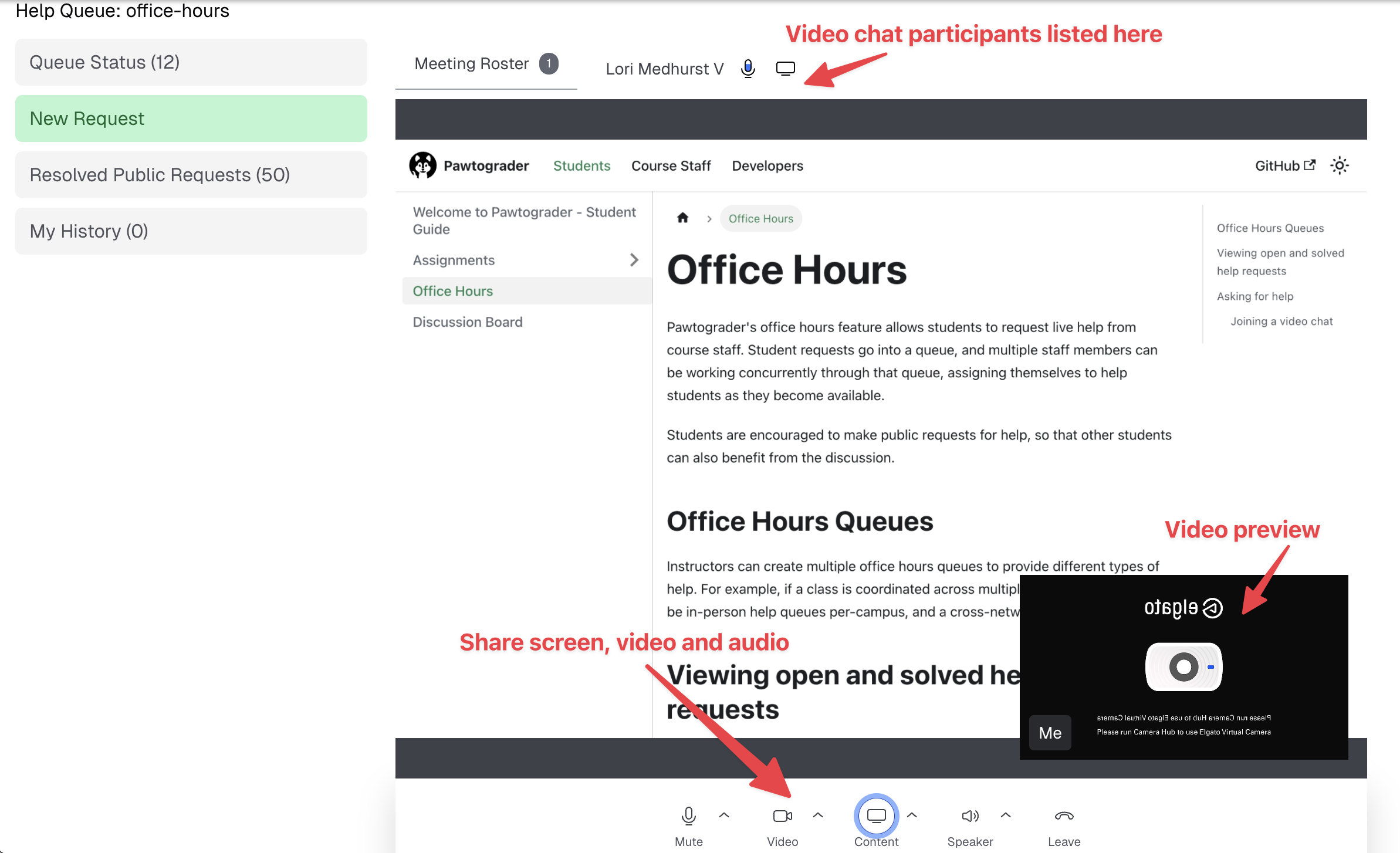Mute the microphone in call controls
The width and height of the screenshot is (1400, 853).
coord(688,816)
